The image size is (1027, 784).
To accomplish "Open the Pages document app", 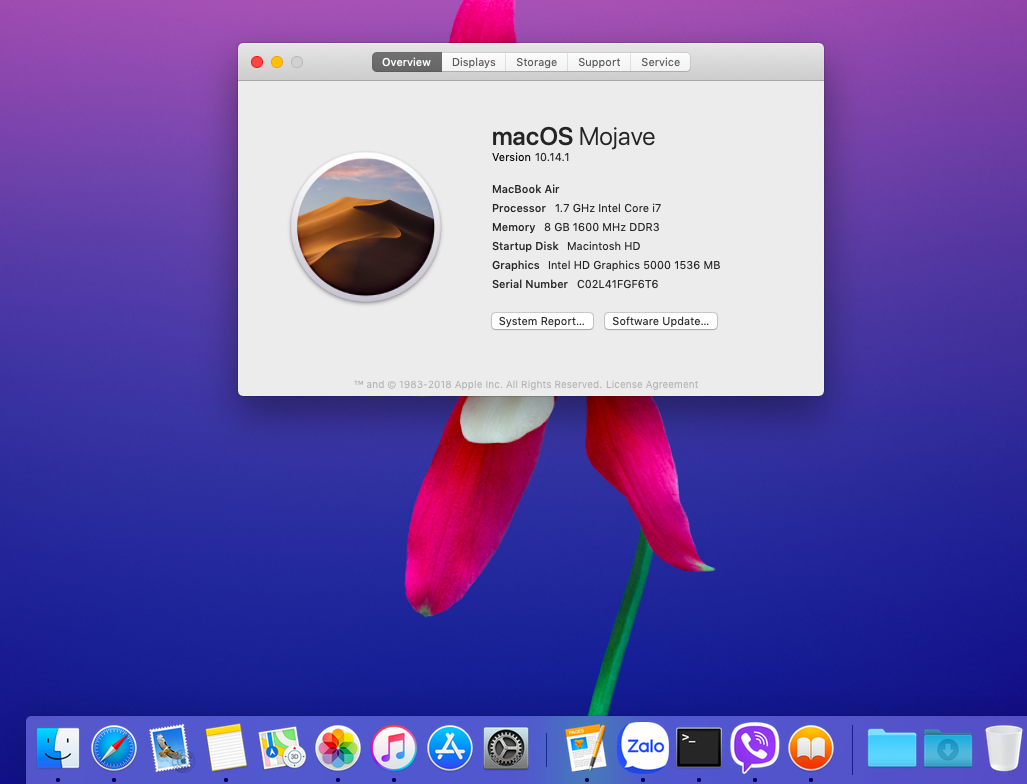I will tap(587, 747).
